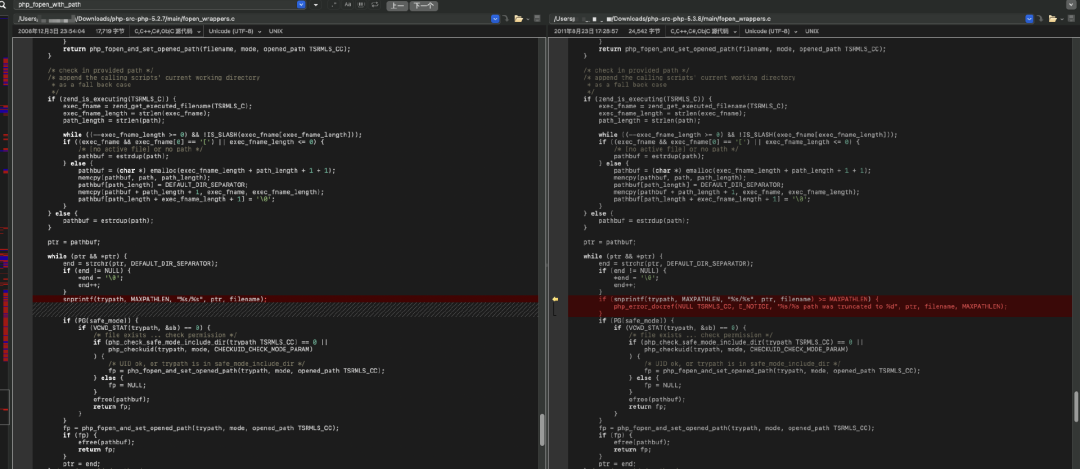The width and height of the screenshot is (1080, 469).
Task: Click right pane save file icon
Action: coord(1071,19)
